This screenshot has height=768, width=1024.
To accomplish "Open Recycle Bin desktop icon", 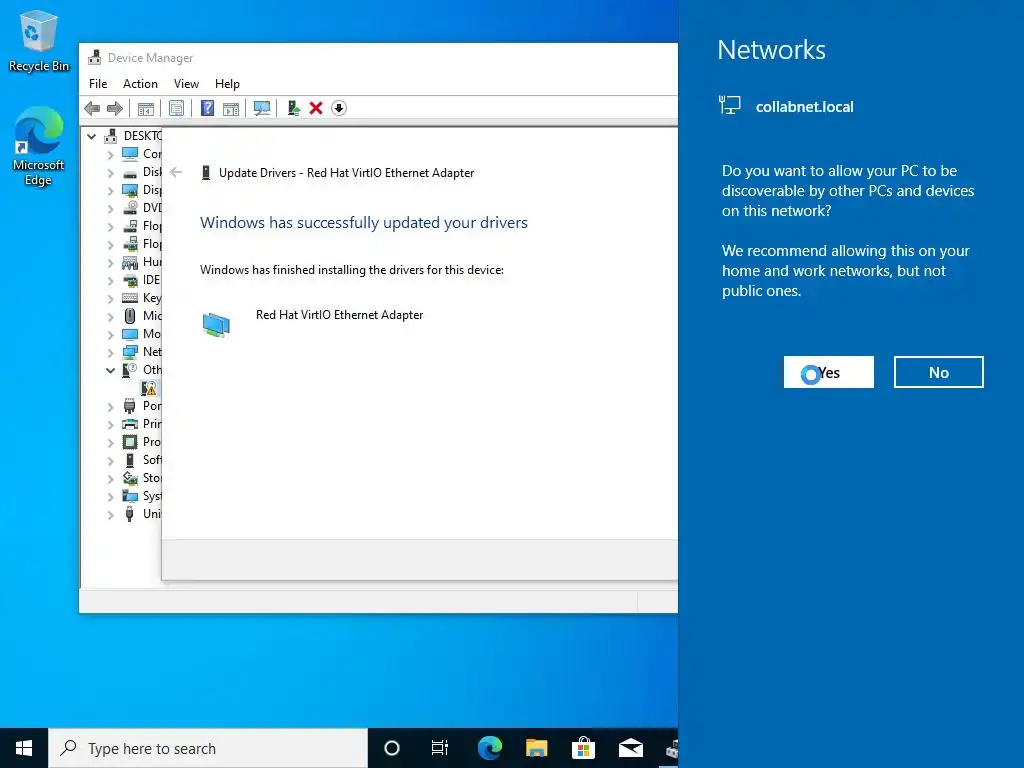I will point(39,40).
